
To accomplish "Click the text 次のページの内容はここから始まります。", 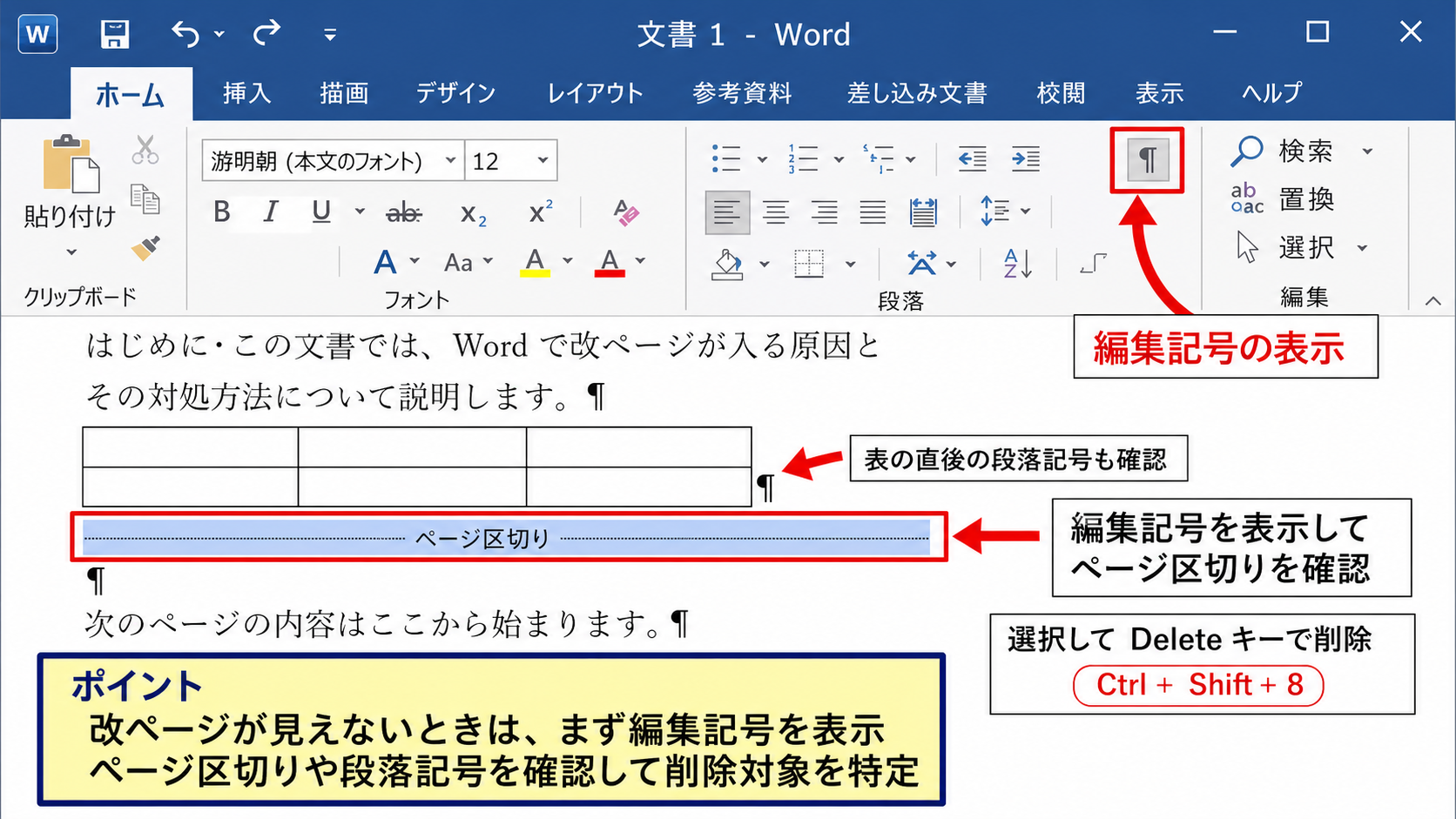I will point(376,624).
